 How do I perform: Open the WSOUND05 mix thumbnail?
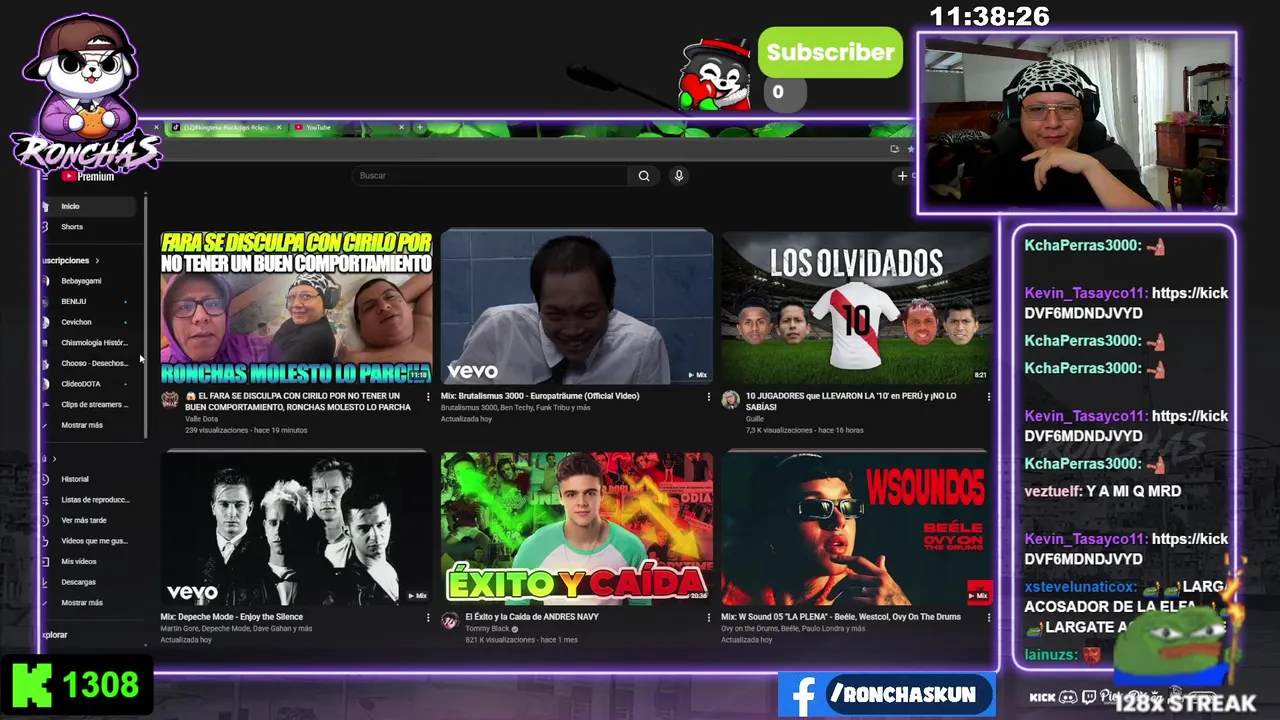(x=857, y=528)
